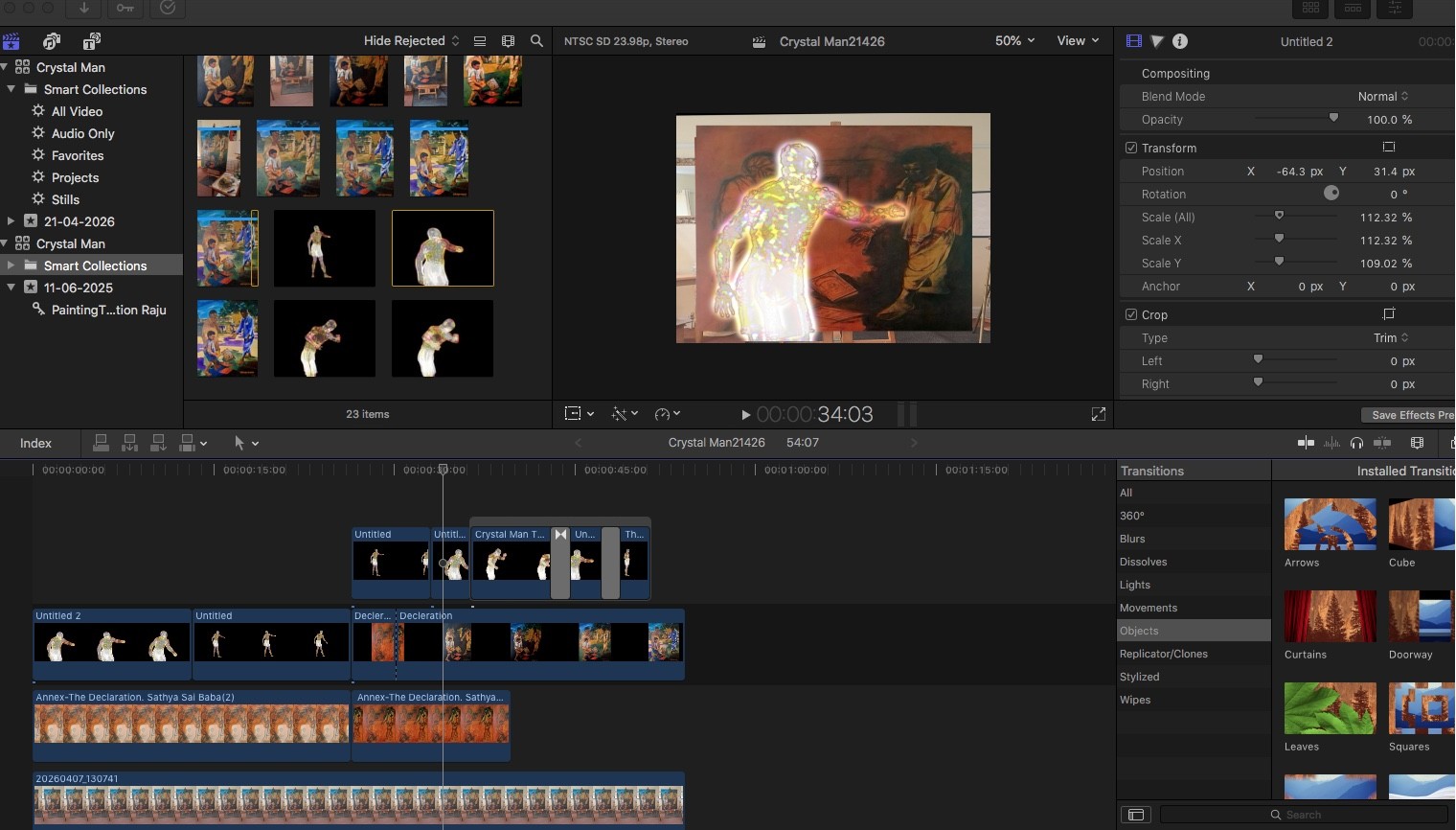1456x830 pixels.
Task: Connect clip to primary storyline icon
Action: (101, 443)
